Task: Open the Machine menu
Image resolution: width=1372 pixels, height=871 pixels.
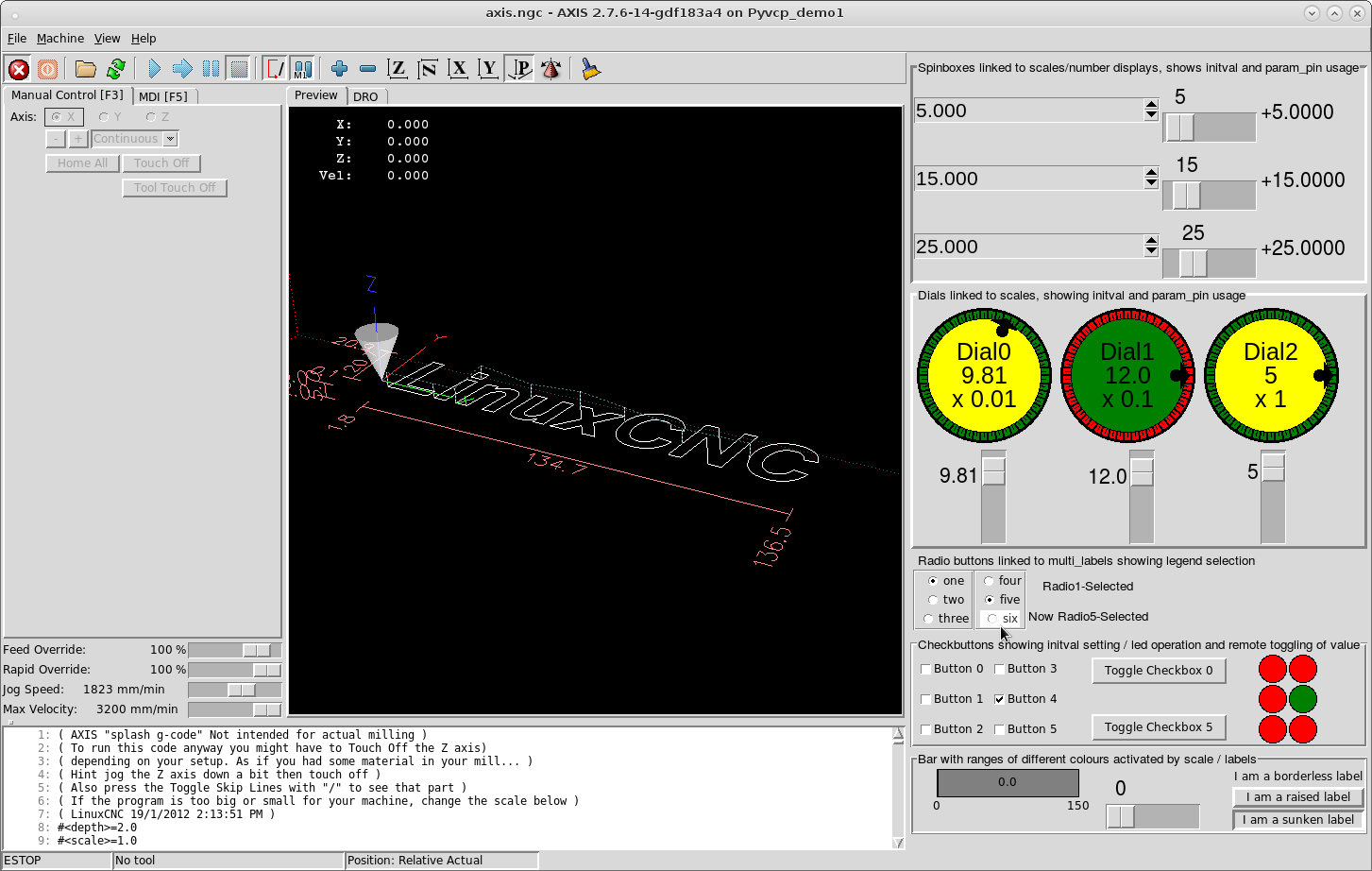Action: [x=60, y=39]
